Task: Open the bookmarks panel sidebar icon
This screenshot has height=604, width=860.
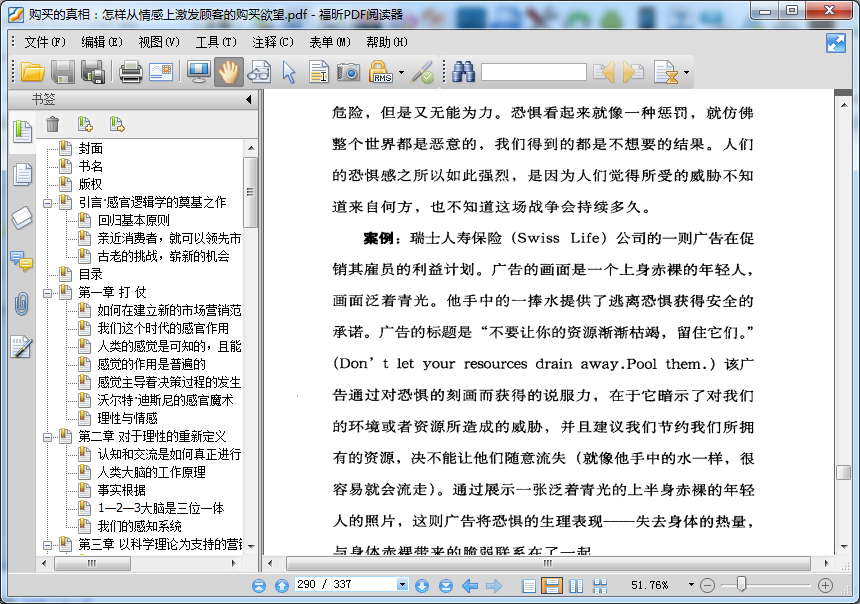Action: click(x=22, y=132)
